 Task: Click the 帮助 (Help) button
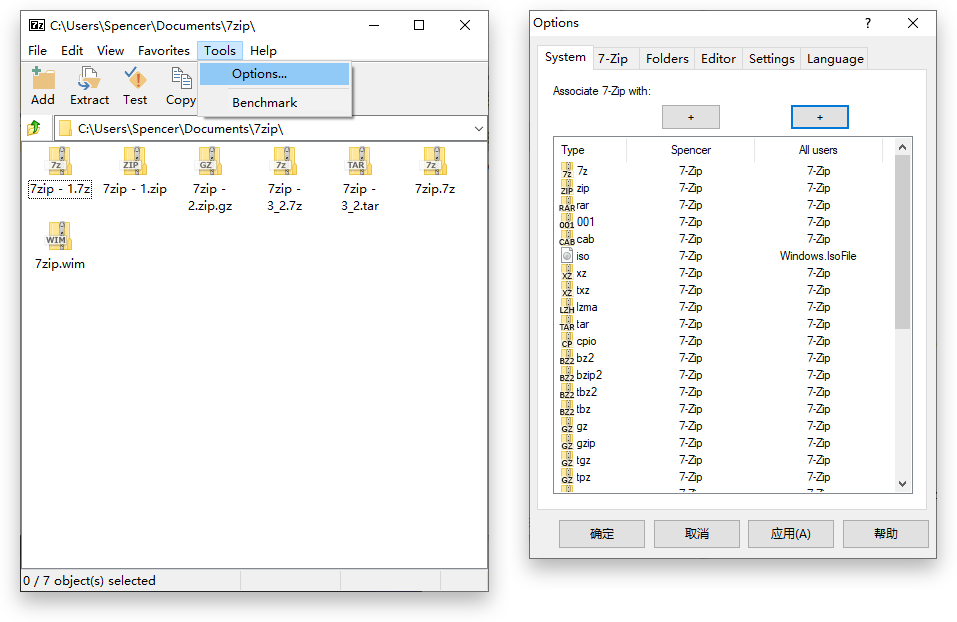(x=886, y=534)
